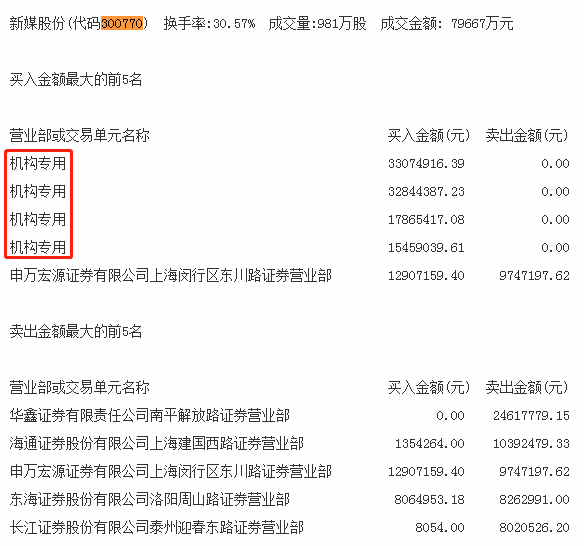
Task: Click 营业部或交易单元名称 header in sell table
Action: (x=80, y=387)
